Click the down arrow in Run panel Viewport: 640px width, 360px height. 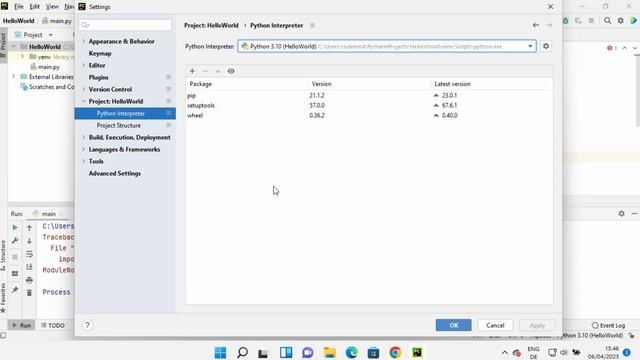[29, 241]
